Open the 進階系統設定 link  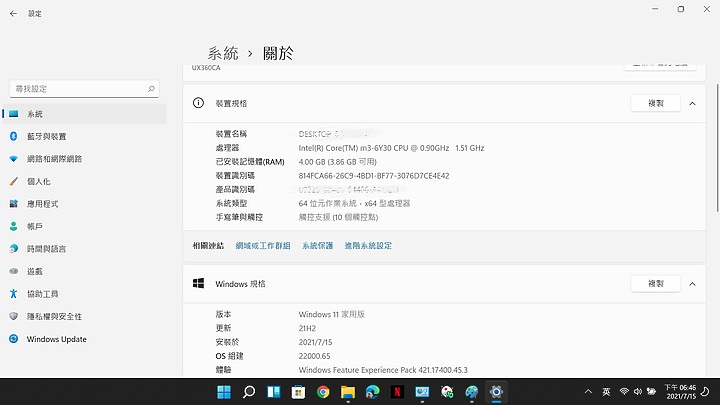click(368, 246)
